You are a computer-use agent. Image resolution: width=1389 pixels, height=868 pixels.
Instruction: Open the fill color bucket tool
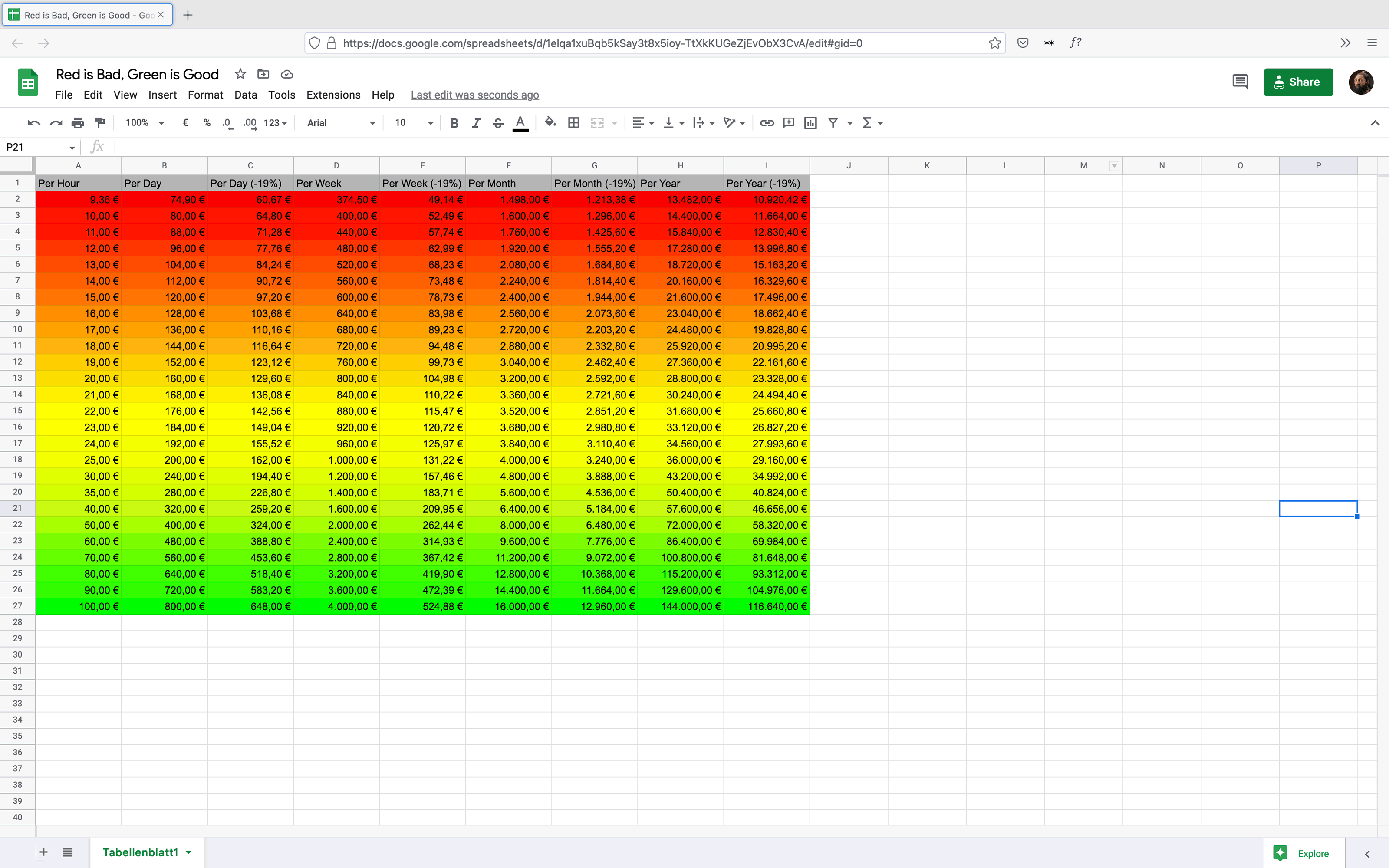[550, 122]
